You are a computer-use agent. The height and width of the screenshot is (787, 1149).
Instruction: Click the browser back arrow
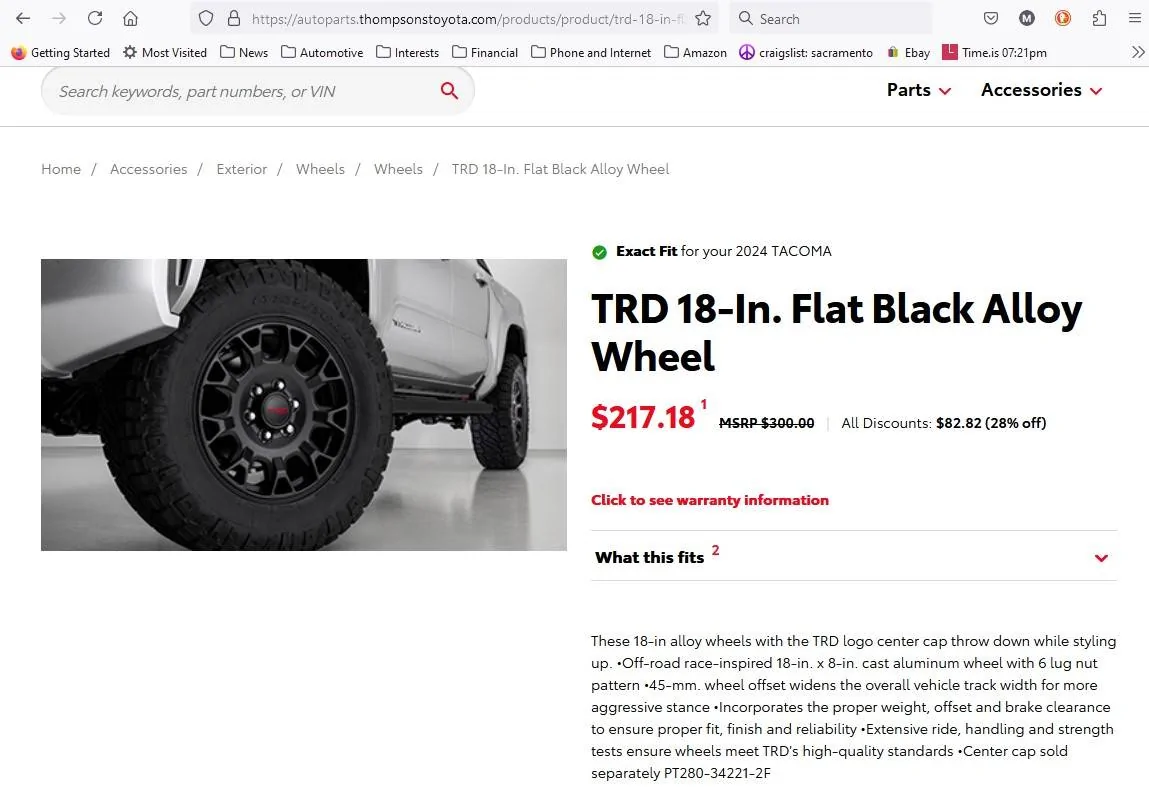tap(23, 18)
